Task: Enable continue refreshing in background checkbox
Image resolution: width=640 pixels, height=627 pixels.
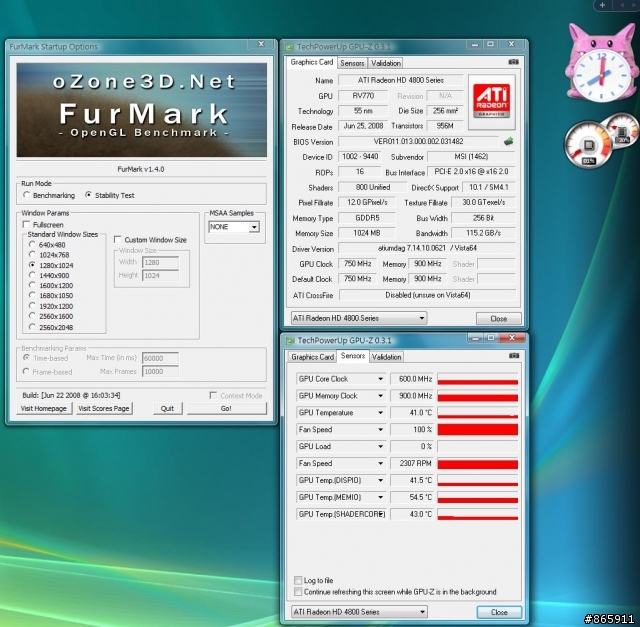Action: [298, 591]
